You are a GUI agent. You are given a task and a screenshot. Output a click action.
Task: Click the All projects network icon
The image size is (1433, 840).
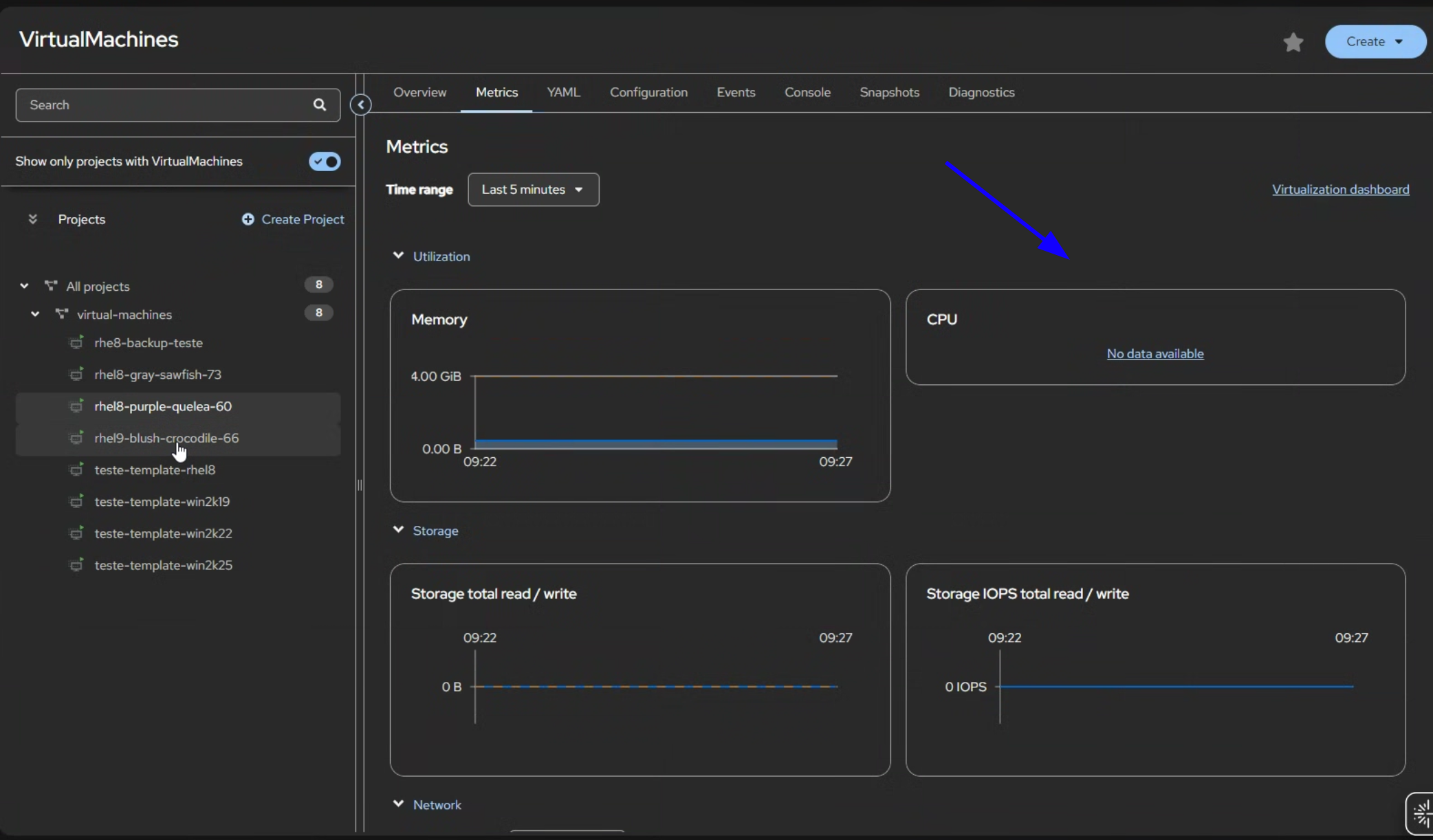click(x=51, y=285)
